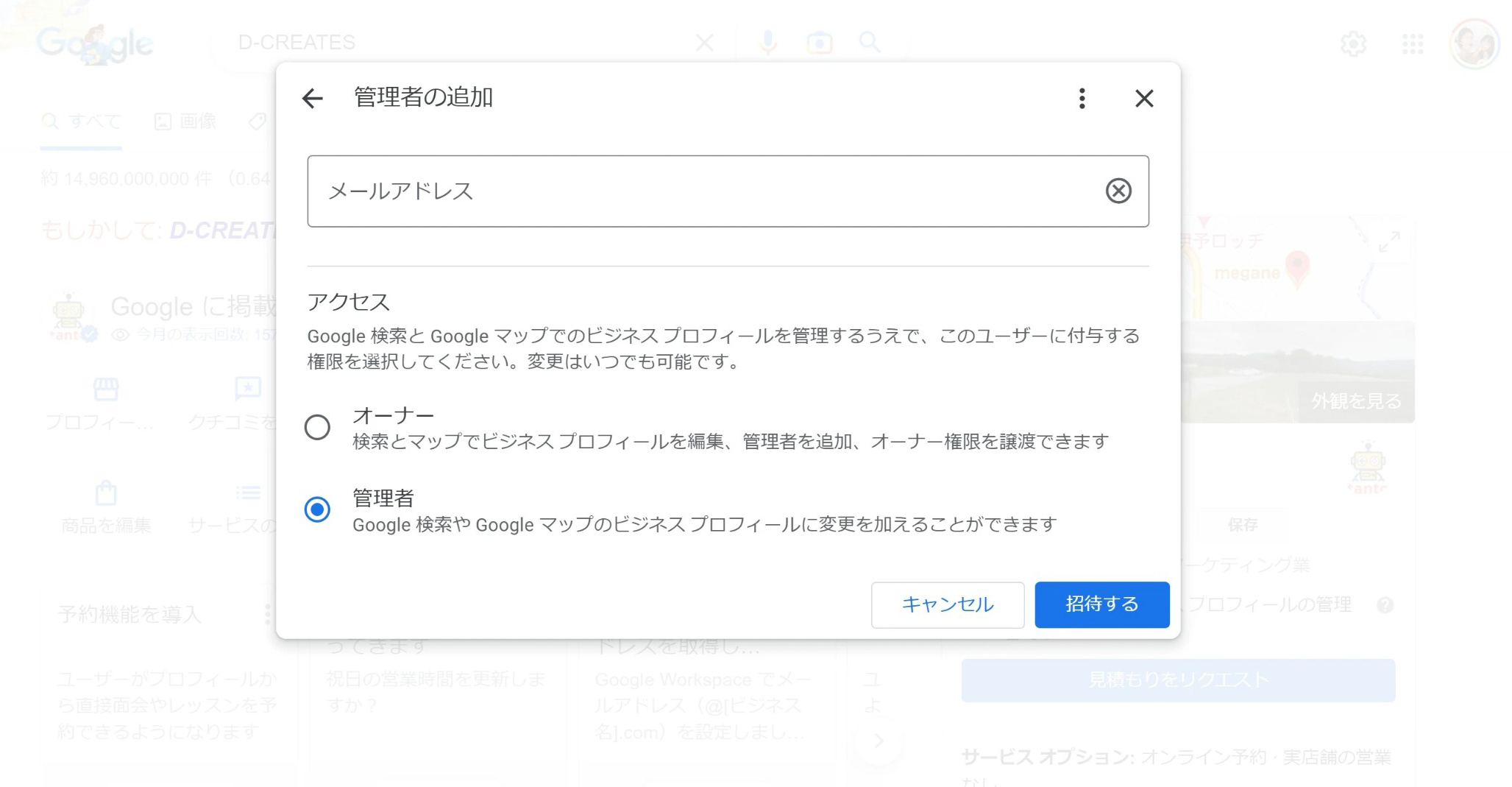Viewport: 1512px width, 787px height.
Task: Go back using the dialog's arrow icon
Action: [313, 98]
